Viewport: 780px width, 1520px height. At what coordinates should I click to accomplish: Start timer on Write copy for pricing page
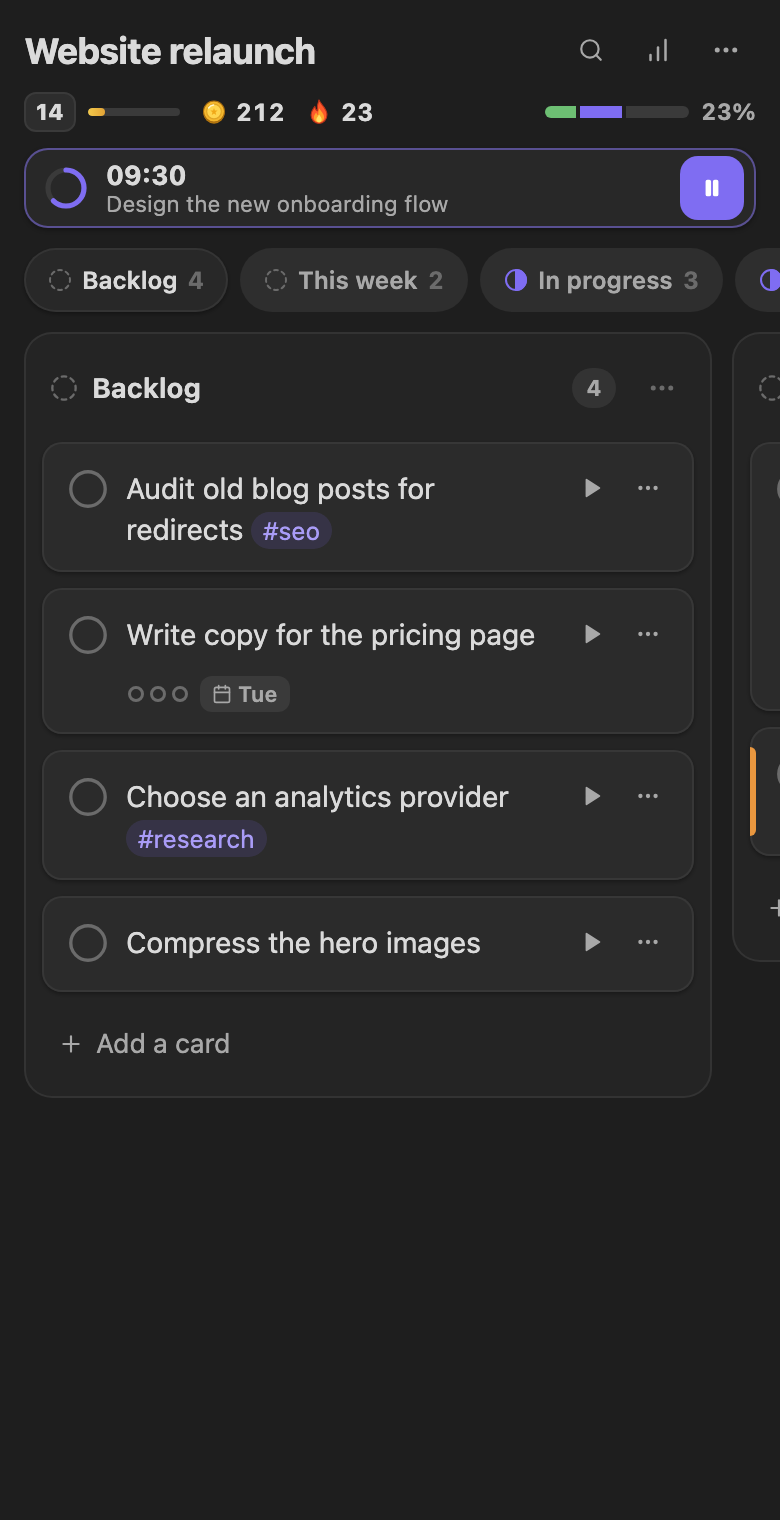[592, 634]
